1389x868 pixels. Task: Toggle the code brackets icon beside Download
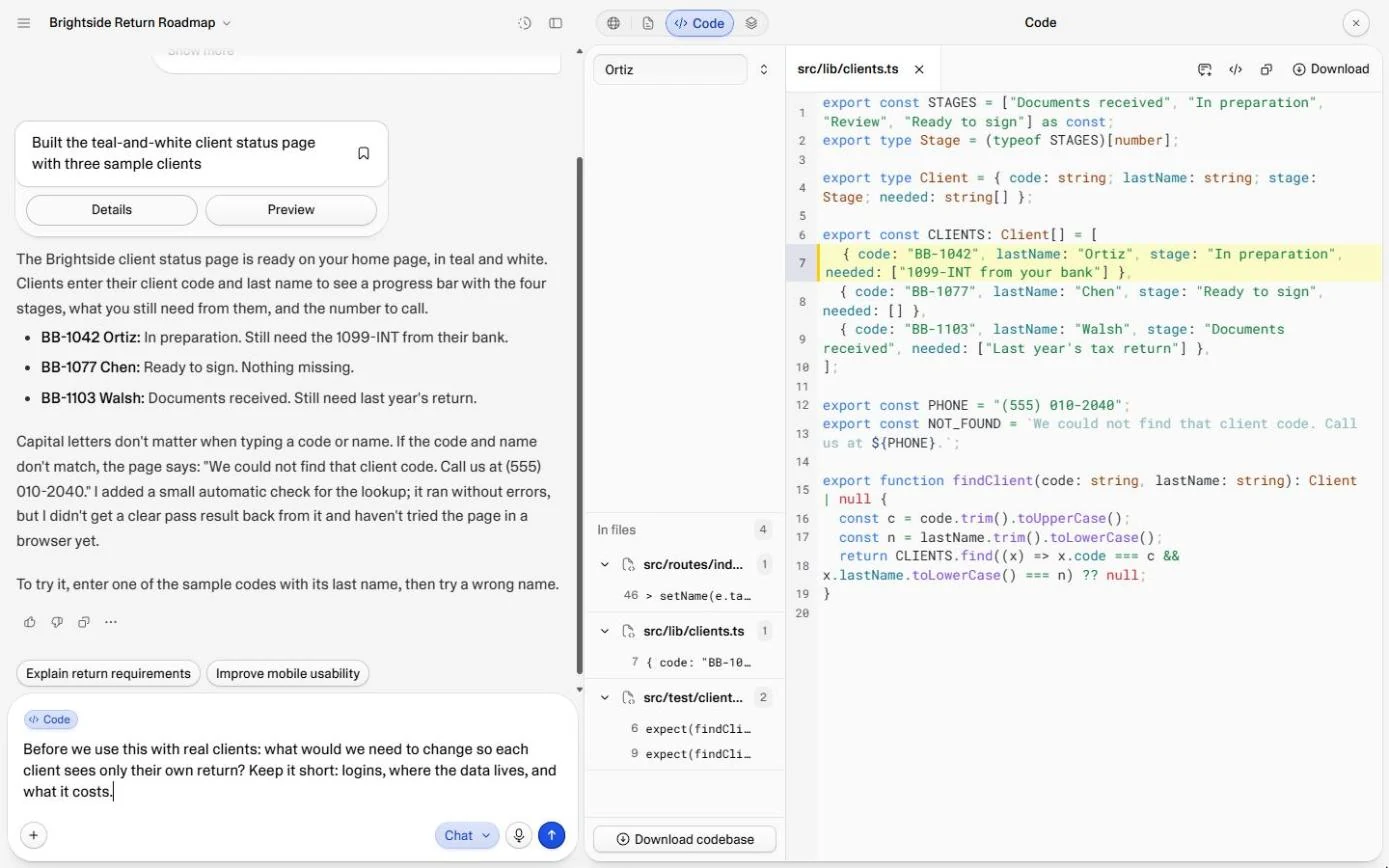pyautogui.click(x=1236, y=69)
